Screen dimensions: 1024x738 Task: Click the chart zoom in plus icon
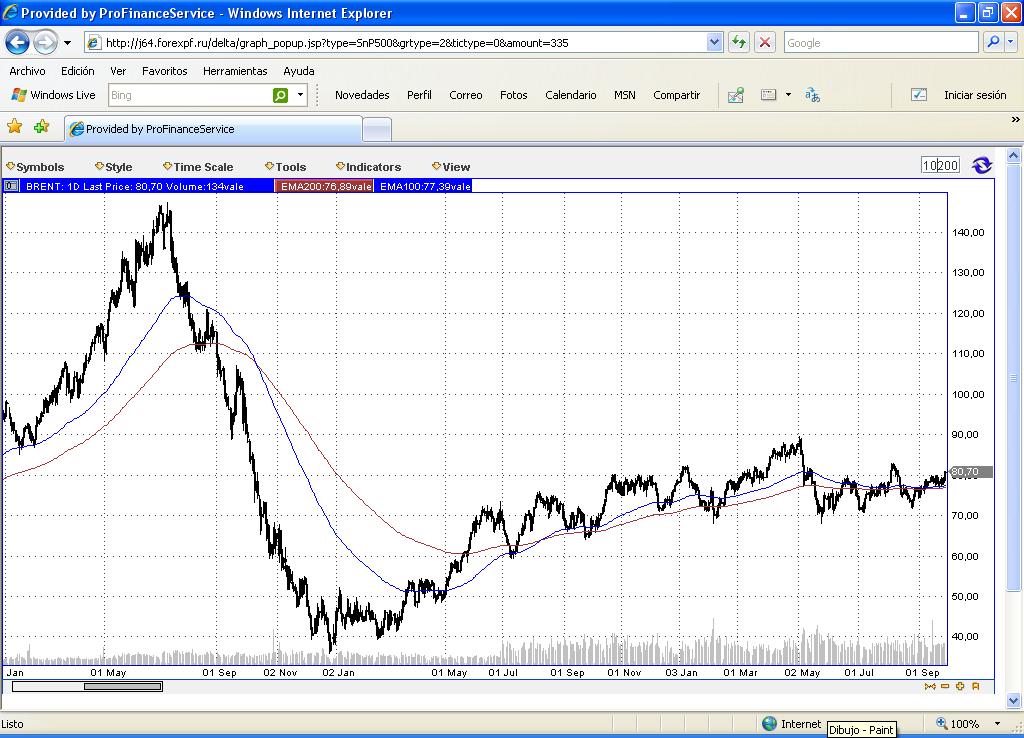(x=960, y=686)
